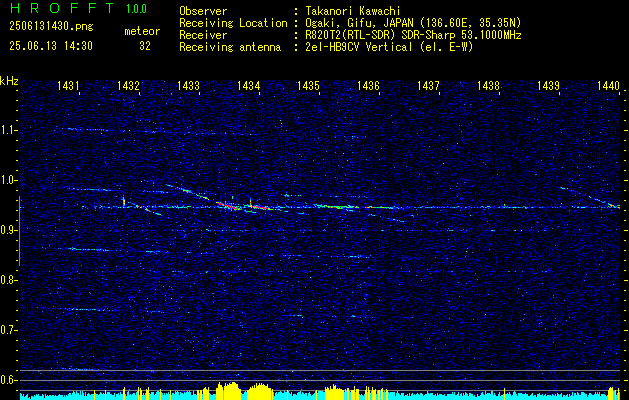The height and width of the screenshot is (400, 629).
Task: Click the red meteor echo near 1434
Action: (x=260, y=207)
